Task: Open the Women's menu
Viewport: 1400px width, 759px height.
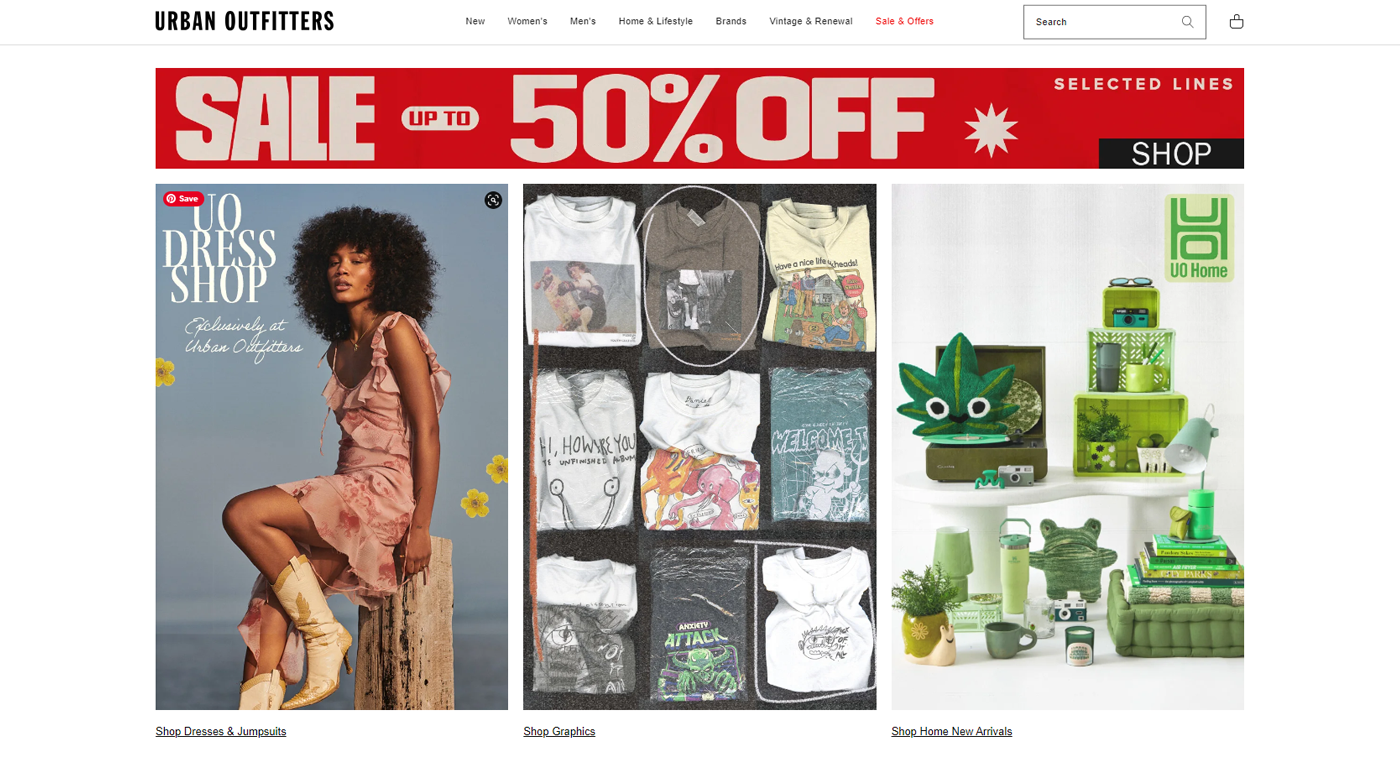Action: (x=527, y=21)
